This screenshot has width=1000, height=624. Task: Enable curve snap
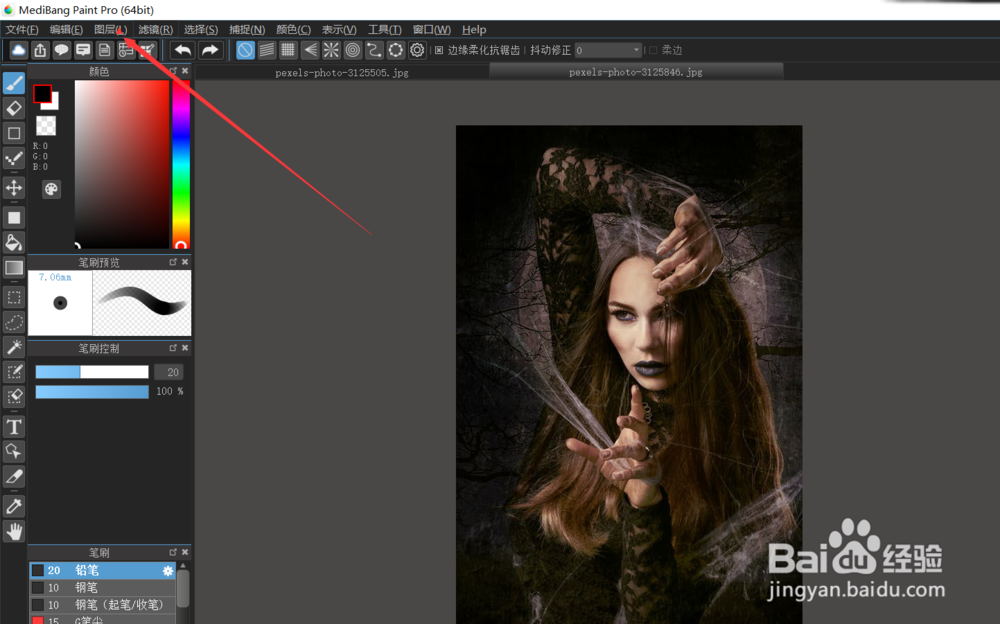pos(374,50)
